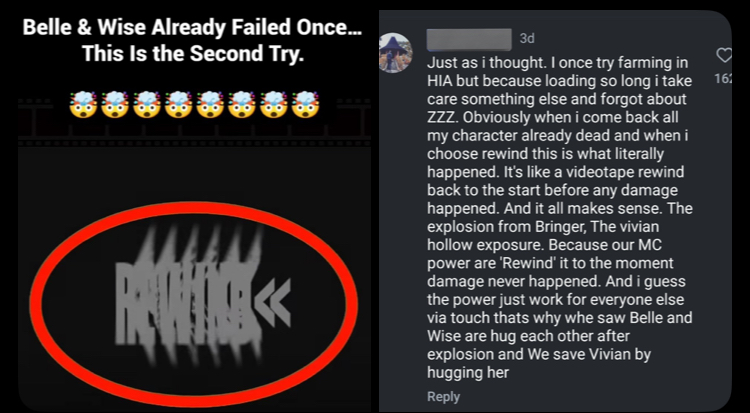Click the final "hugging her" line of the comment
Viewport: 750px width, 413px height.
[x=468, y=372]
